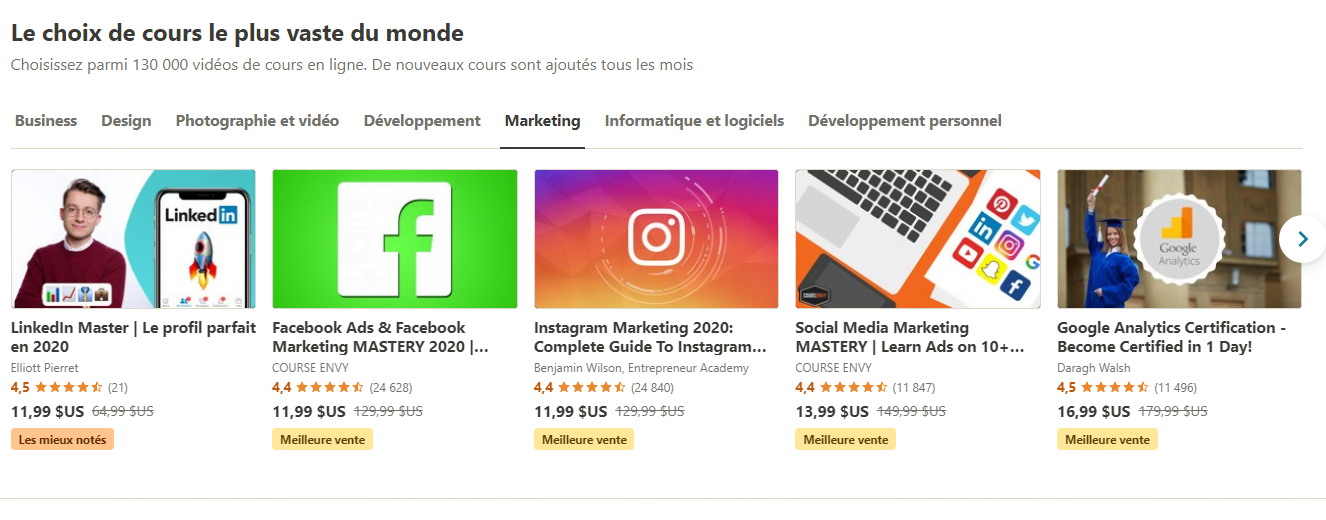Open the Google Analytics Certification thumbnail
The width and height of the screenshot is (1326, 520).
(x=1179, y=239)
